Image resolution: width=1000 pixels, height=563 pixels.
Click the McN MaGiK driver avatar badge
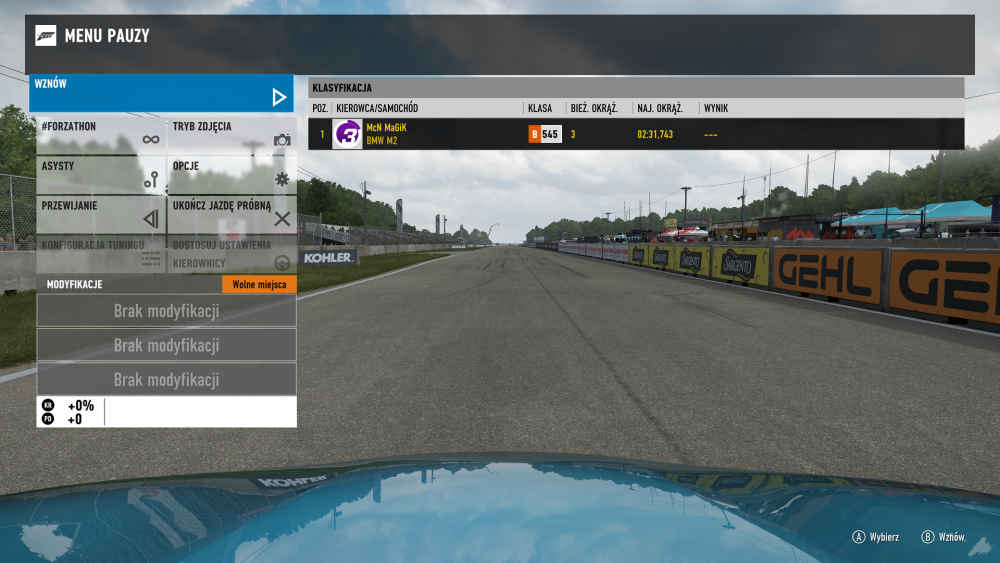click(x=347, y=134)
